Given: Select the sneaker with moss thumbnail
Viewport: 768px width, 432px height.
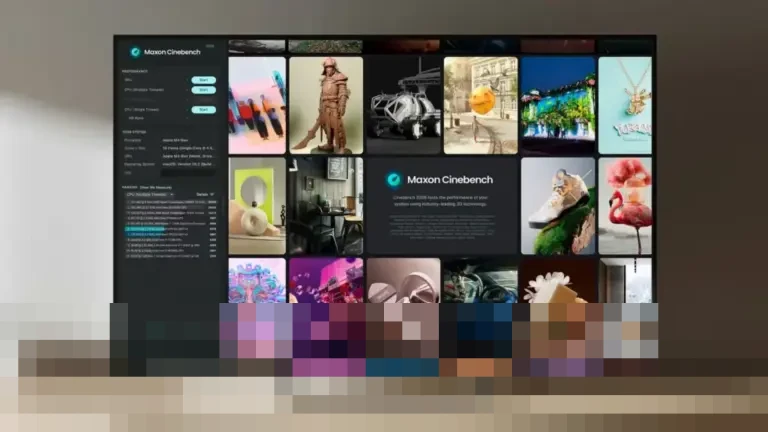Looking at the screenshot, I should tap(557, 205).
